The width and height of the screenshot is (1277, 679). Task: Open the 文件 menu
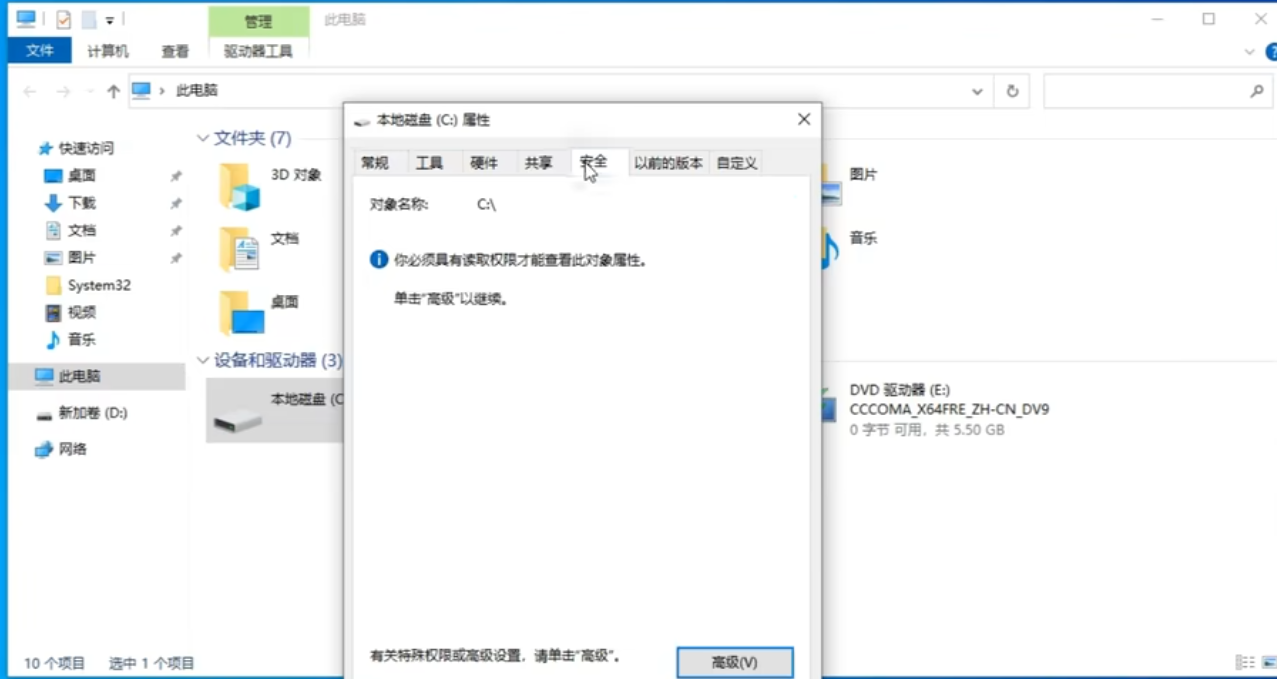tap(40, 51)
